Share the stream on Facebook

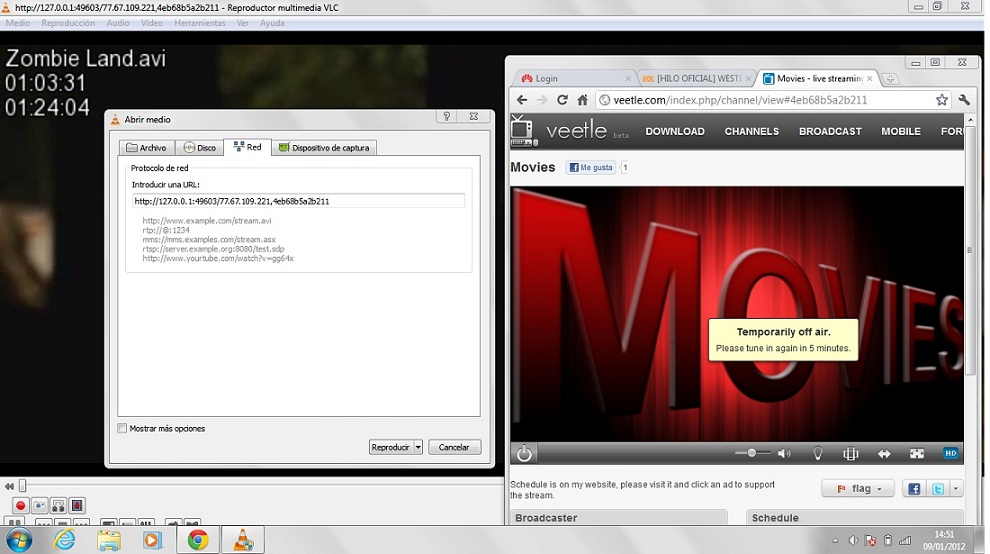pyautogui.click(x=912, y=489)
